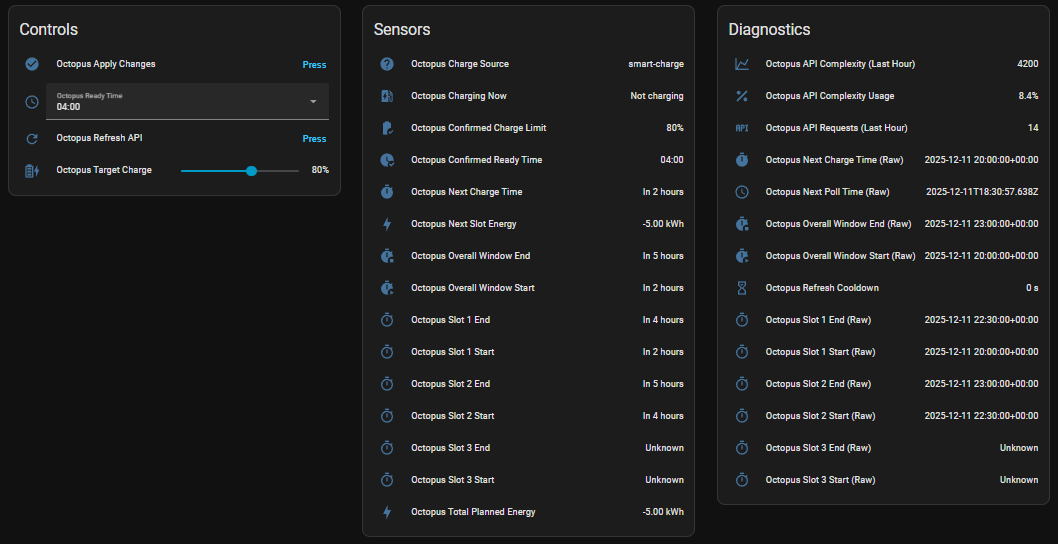Viewport: 1058px width, 544px height.
Task: Click the Octopus Target Charge slider handle
Action: [x=252, y=171]
